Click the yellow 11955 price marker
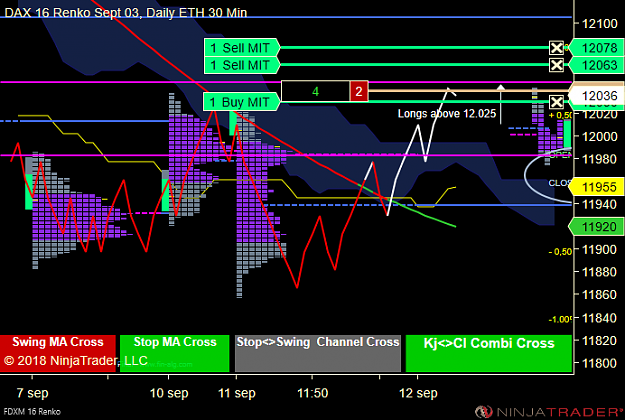The height and width of the screenshot is (420, 625). [597, 187]
